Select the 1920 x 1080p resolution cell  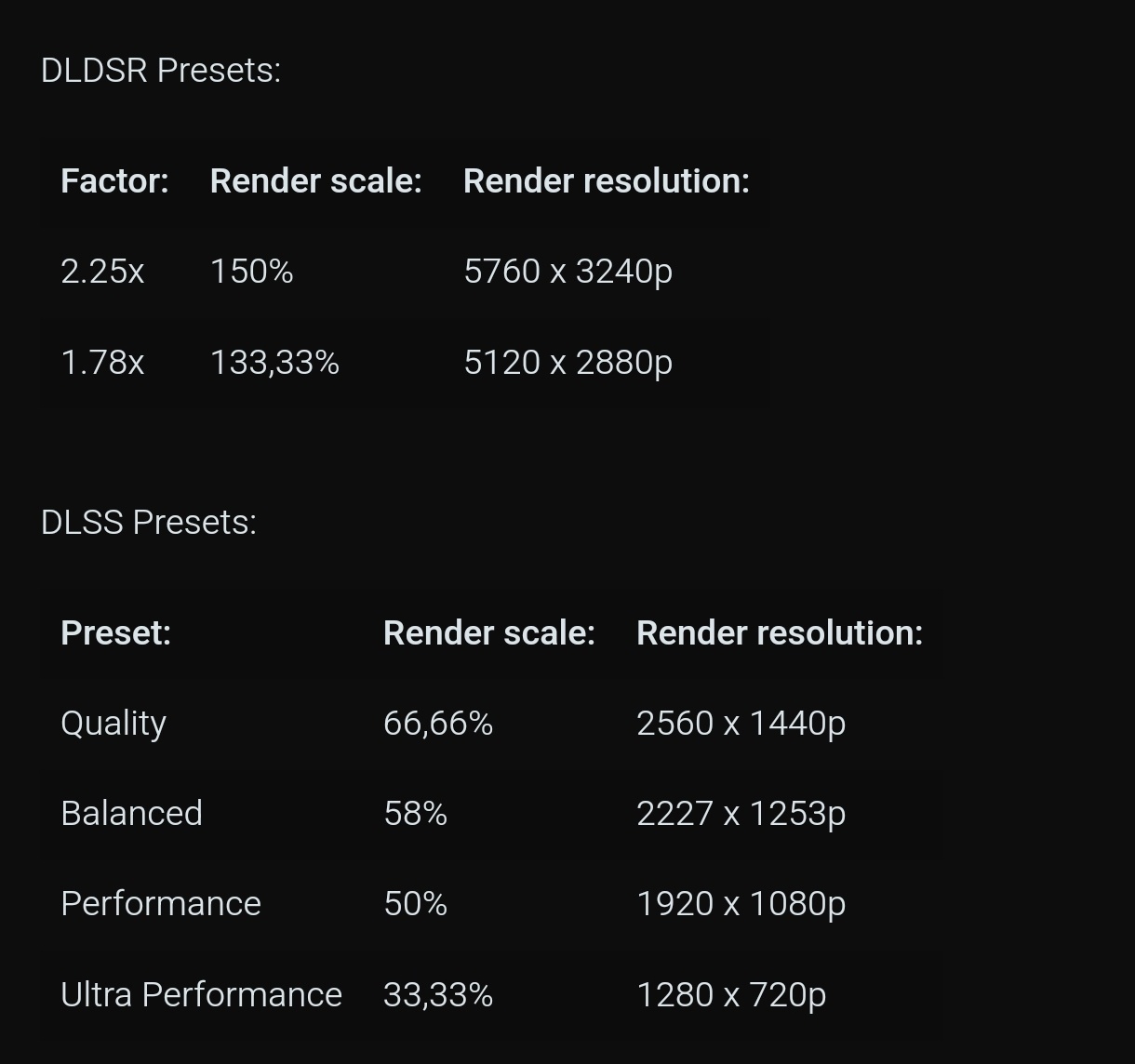click(x=741, y=904)
